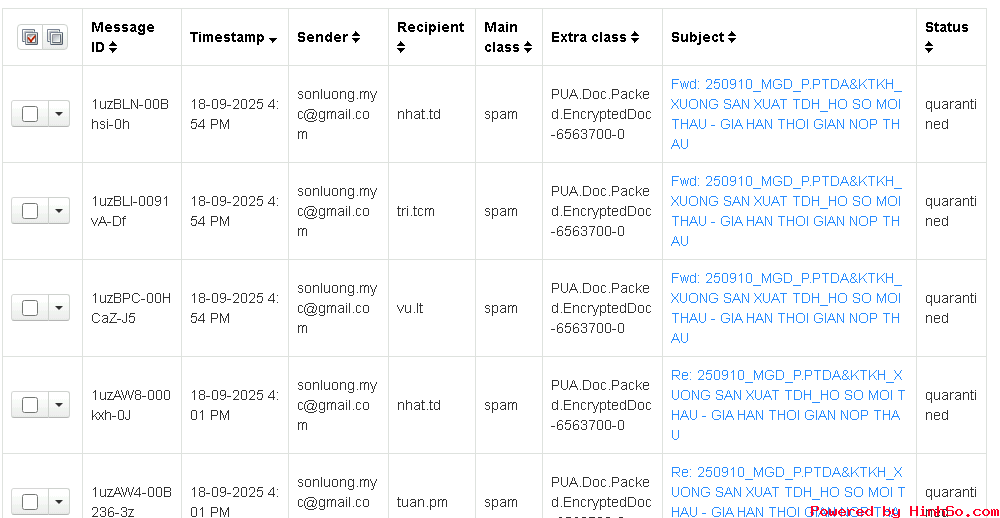Open the dropdown arrow for tuan.pm row
Image resolution: width=1000 pixels, height=518 pixels.
[x=59, y=502]
